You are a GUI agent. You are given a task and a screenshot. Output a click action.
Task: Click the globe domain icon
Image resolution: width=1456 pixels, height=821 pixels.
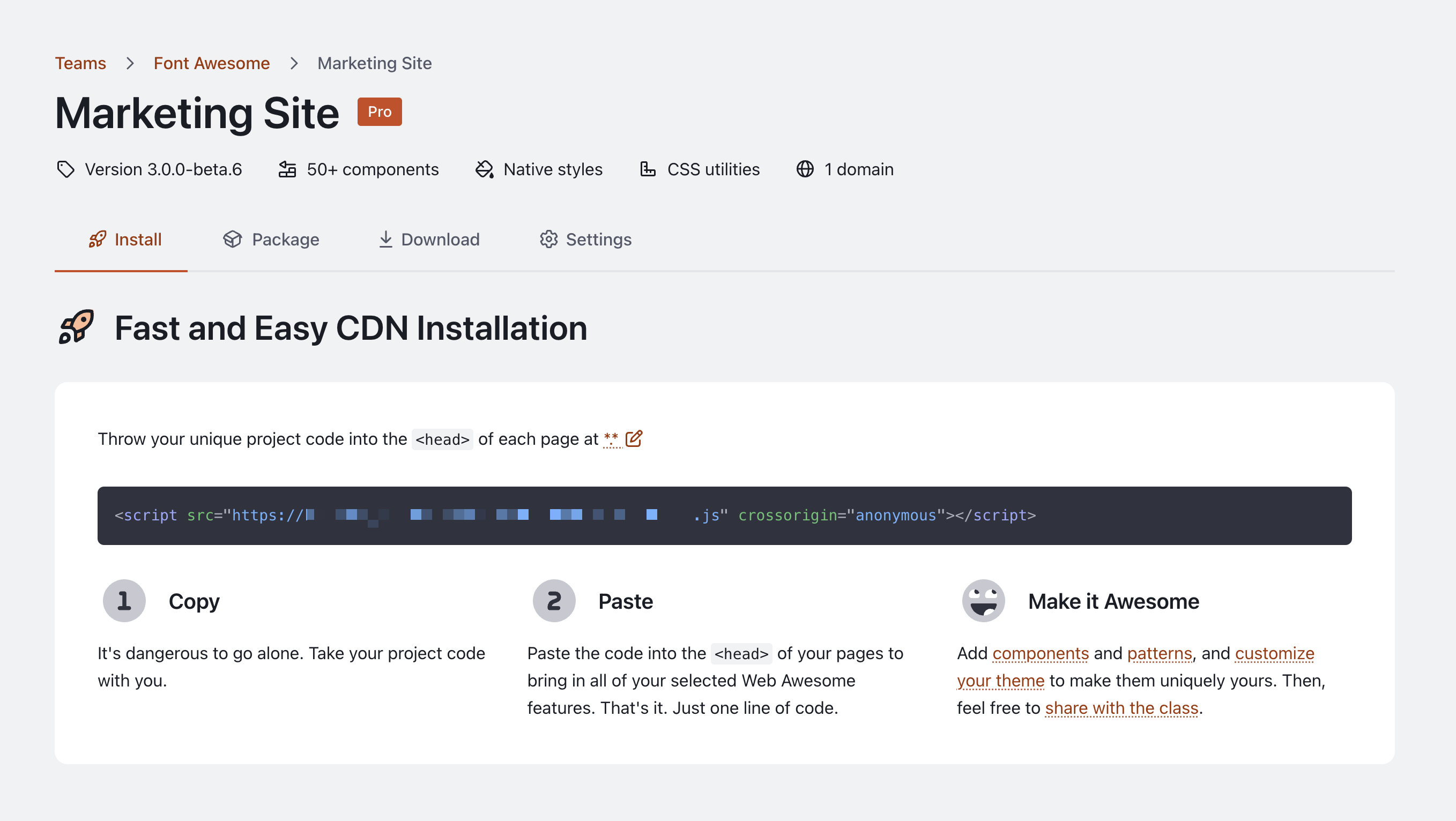[805, 169]
